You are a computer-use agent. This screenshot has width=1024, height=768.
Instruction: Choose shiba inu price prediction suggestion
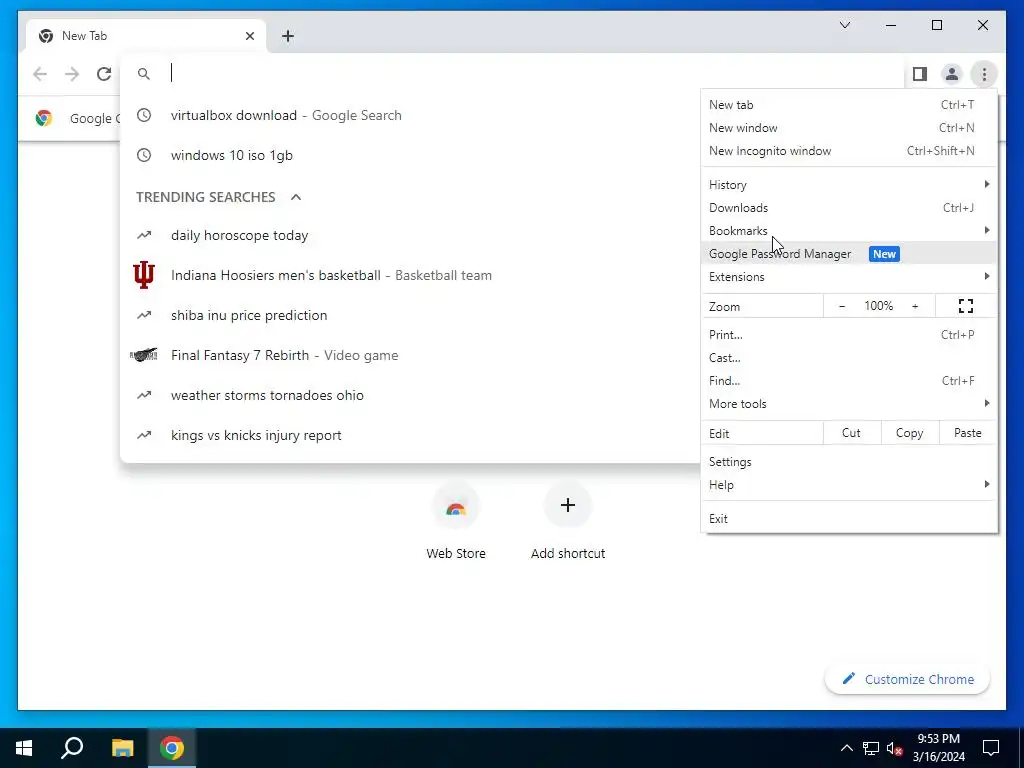(x=410, y=315)
